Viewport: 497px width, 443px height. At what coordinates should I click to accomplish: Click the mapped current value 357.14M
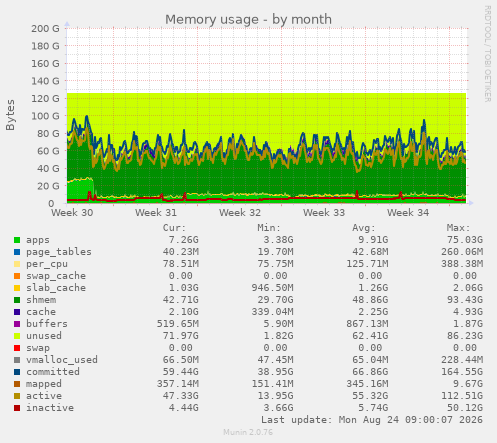178,384
